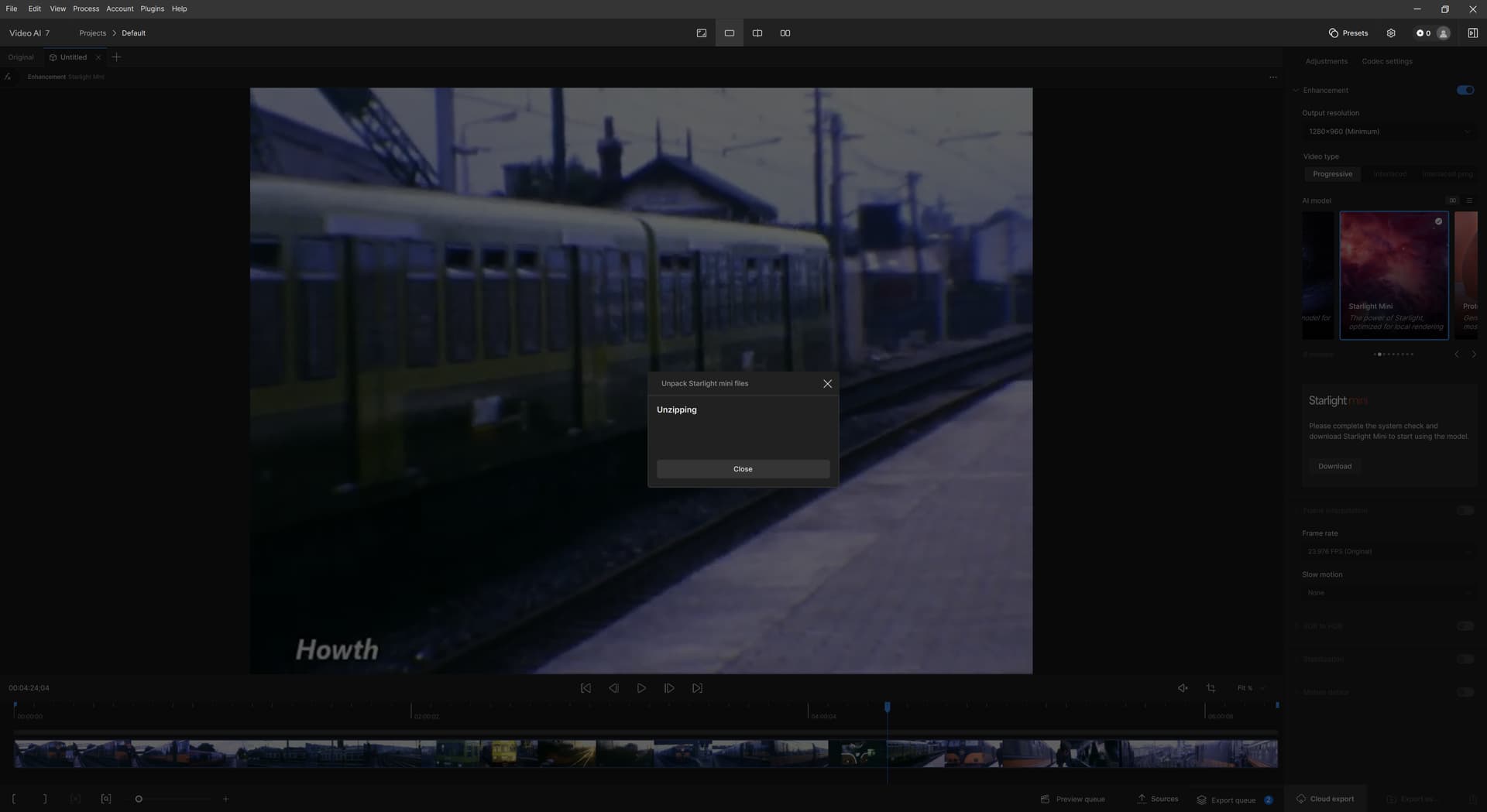
Task: Select the crop tool icon
Action: (x=1211, y=688)
